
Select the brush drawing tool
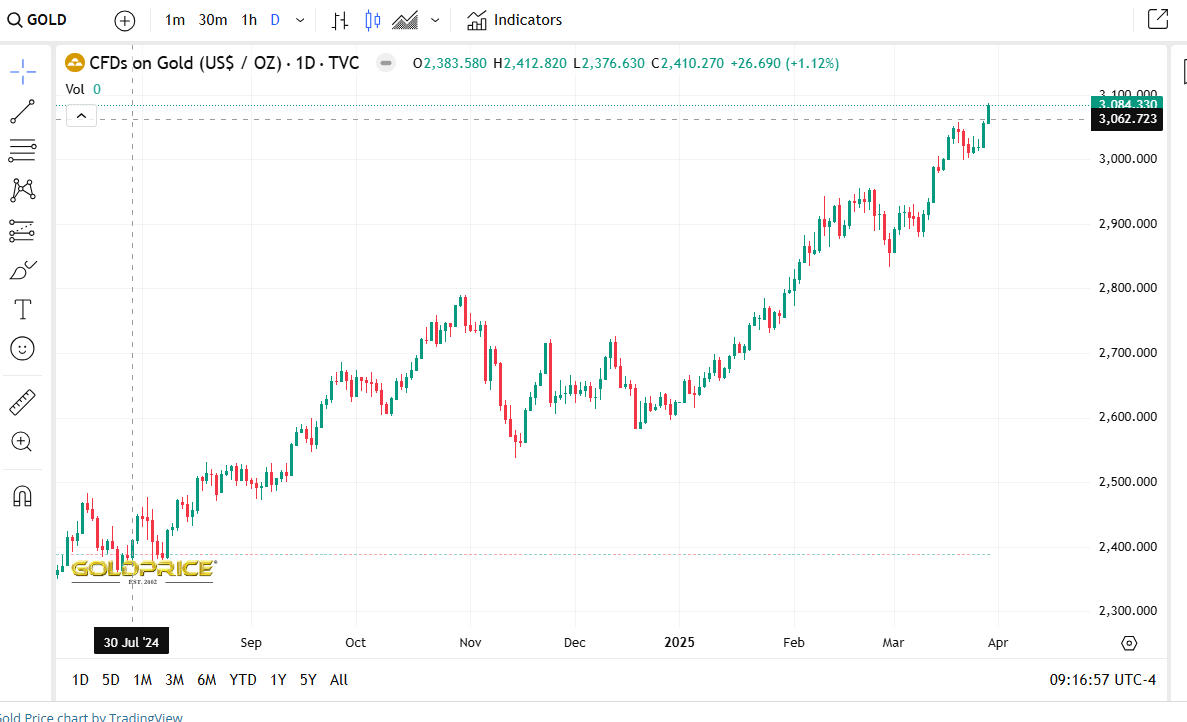(23, 270)
